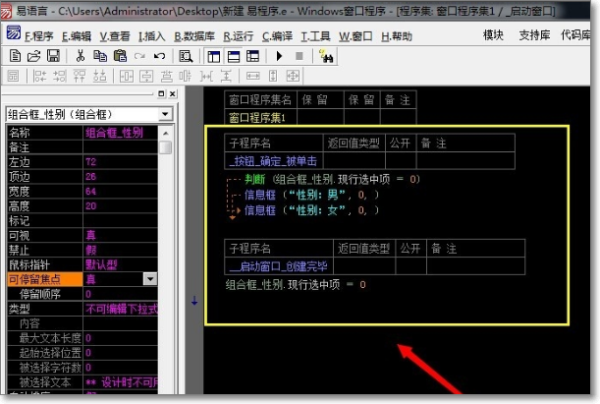600x404 pixels.
Task: Open the R.运行 menu
Action: 238,36
